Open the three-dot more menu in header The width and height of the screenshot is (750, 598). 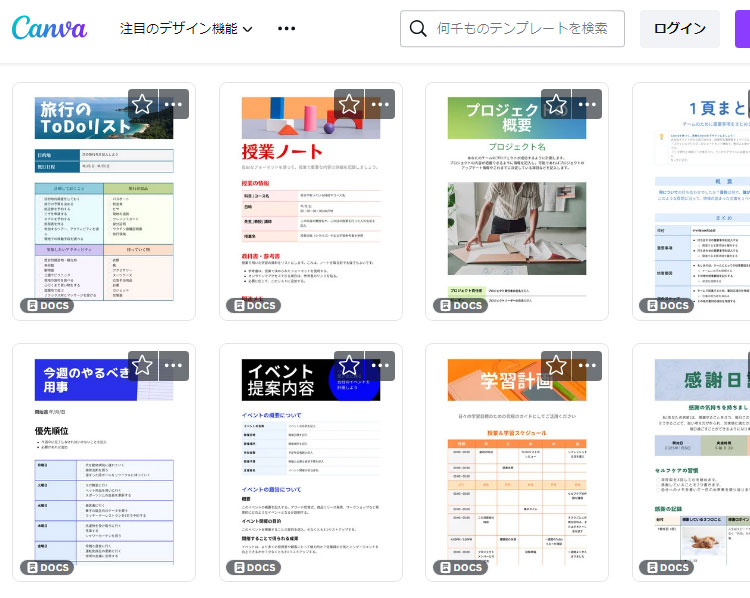point(286,29)
